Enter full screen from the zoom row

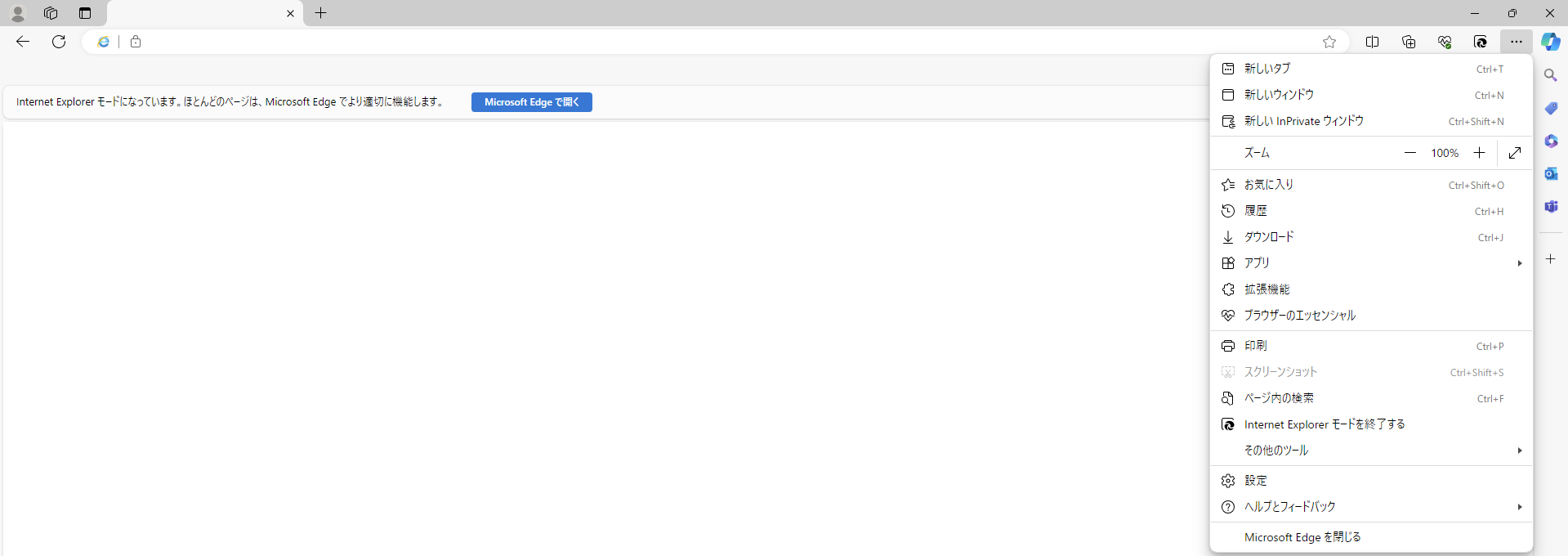pos(1515,153)
